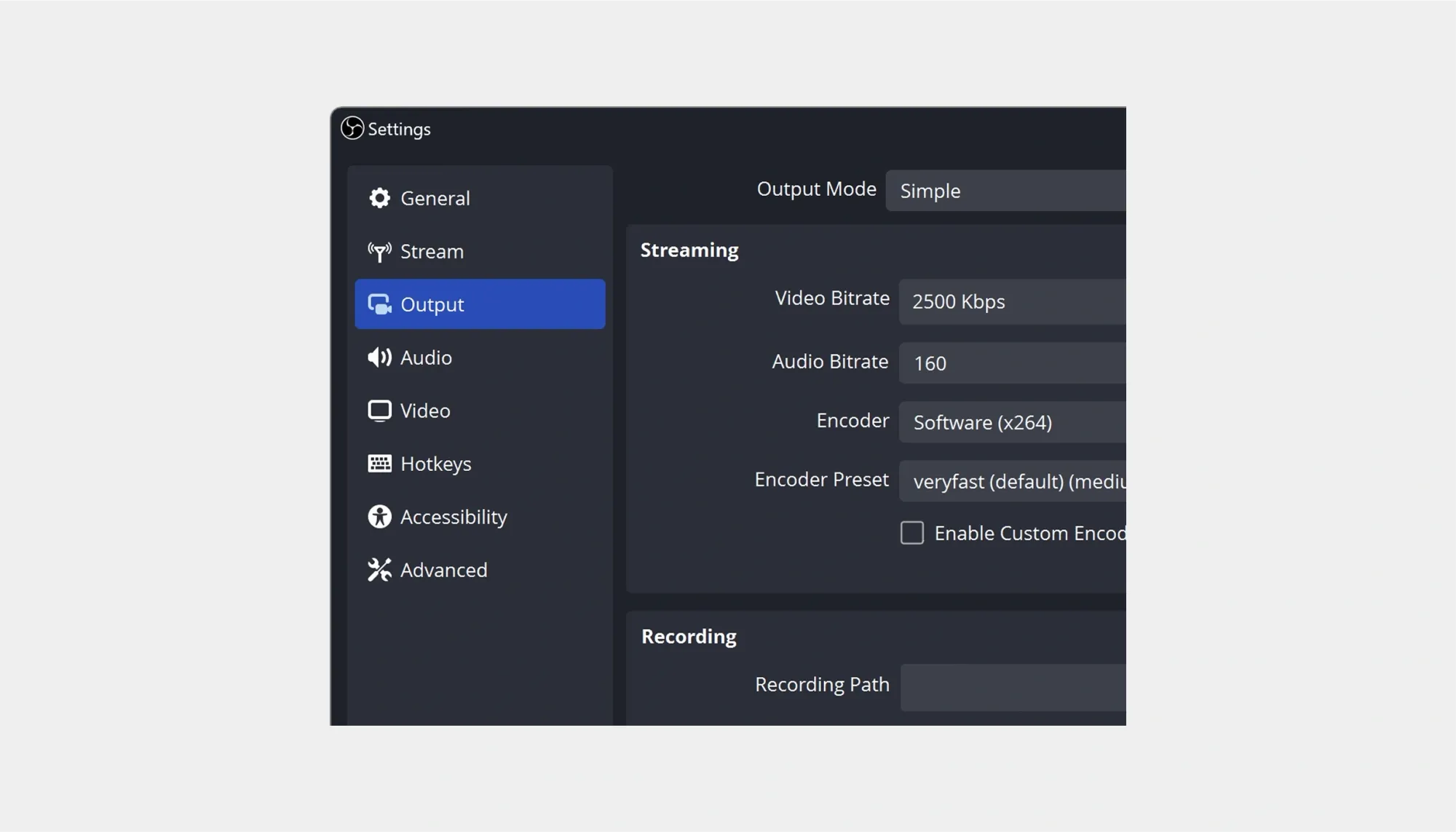This screenshot has width=1456, height=832.
Task: Select the Advanced settings label
Action: [x=443, y=570]
